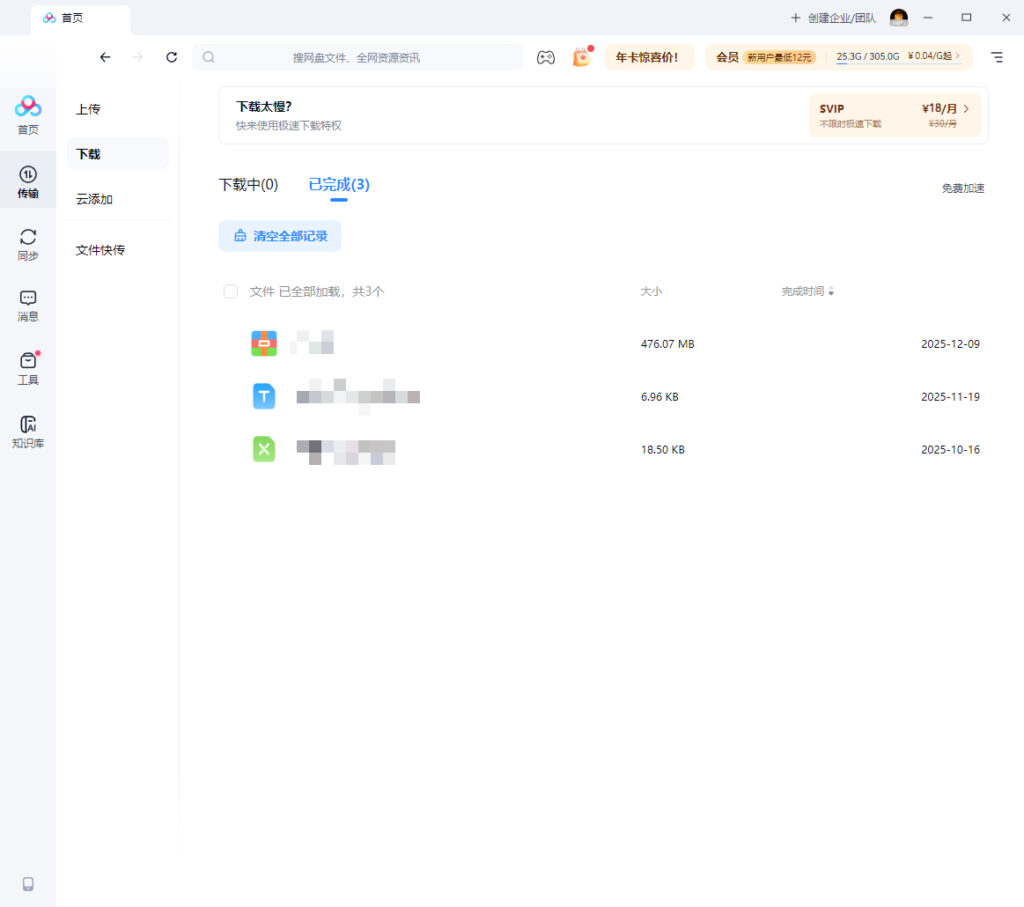This screenshot has width=1024, height=907.
Task: Open the 传输 transfer sidebar icon
Action: click(28, 182)
